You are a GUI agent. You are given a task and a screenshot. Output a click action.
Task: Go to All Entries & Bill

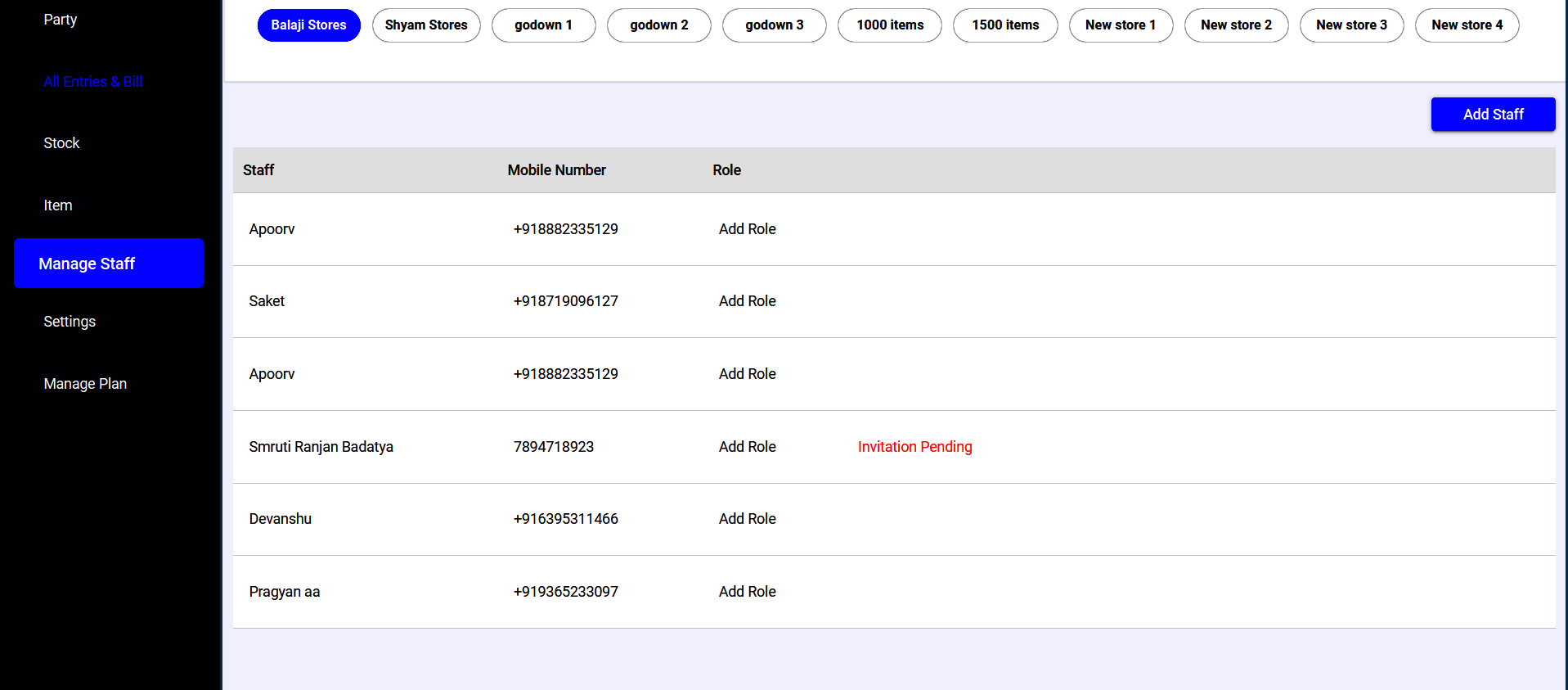pos(92,82)
